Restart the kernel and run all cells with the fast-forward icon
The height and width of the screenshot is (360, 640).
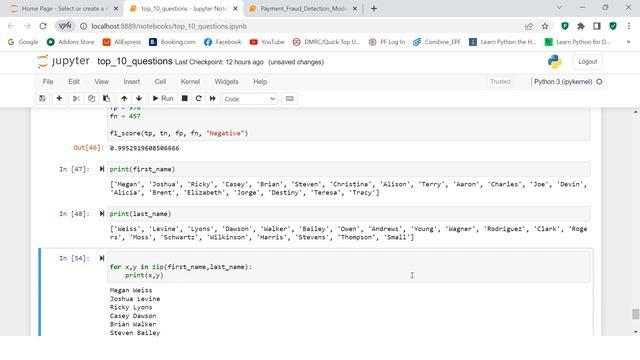(213, 99)
